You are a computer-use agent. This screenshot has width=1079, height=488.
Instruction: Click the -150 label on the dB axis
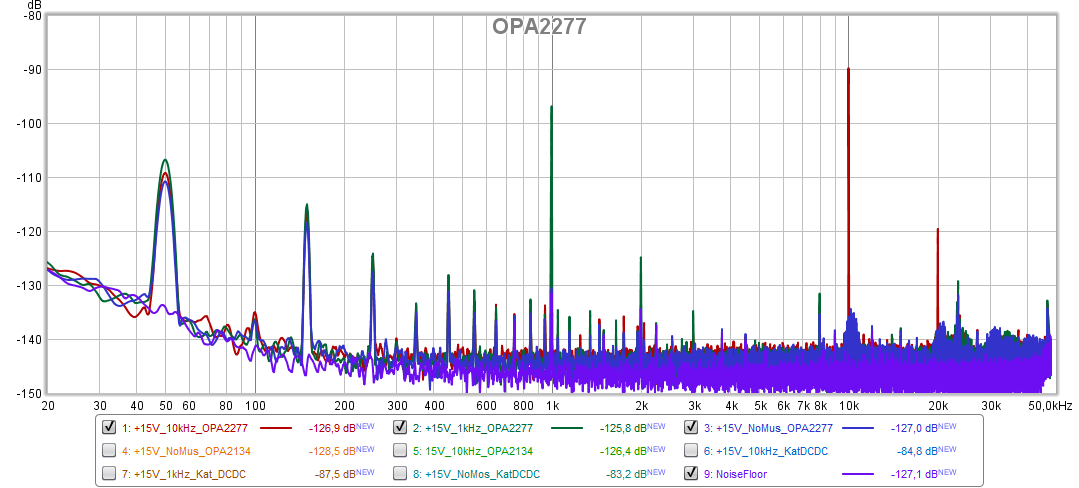[29, 394]
